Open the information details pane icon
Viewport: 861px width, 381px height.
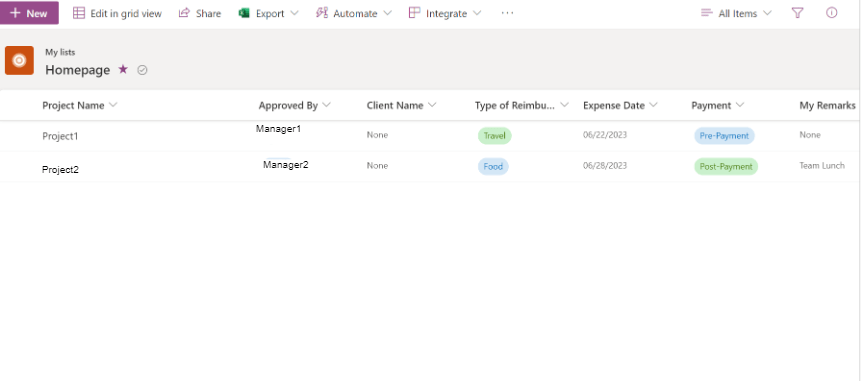tap(831, 13)
